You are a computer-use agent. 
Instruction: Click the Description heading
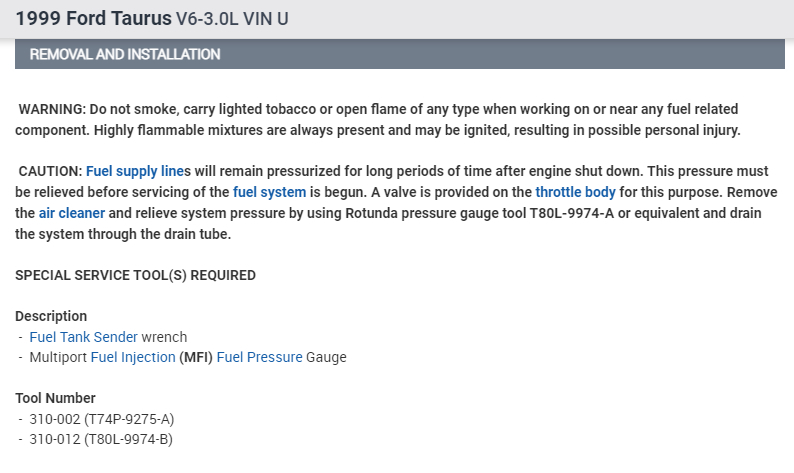(x=51, y=316)
